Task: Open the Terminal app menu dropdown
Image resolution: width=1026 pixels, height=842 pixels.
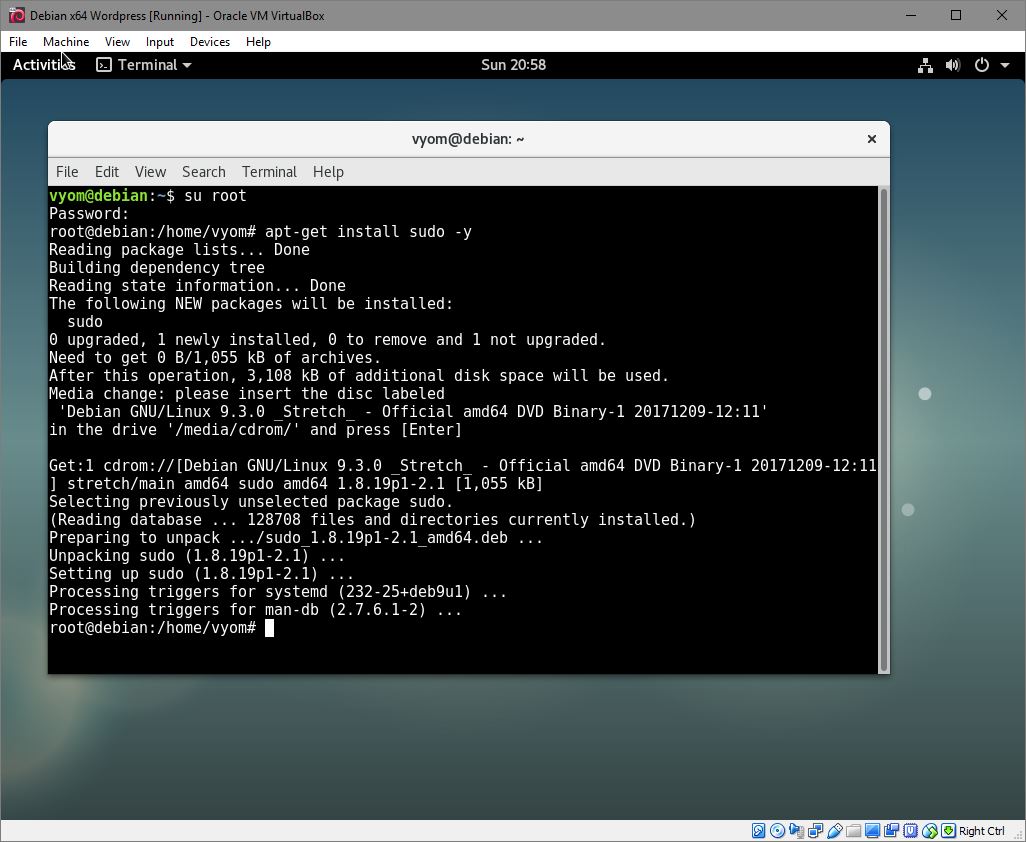Action: (x=144, y=65)
